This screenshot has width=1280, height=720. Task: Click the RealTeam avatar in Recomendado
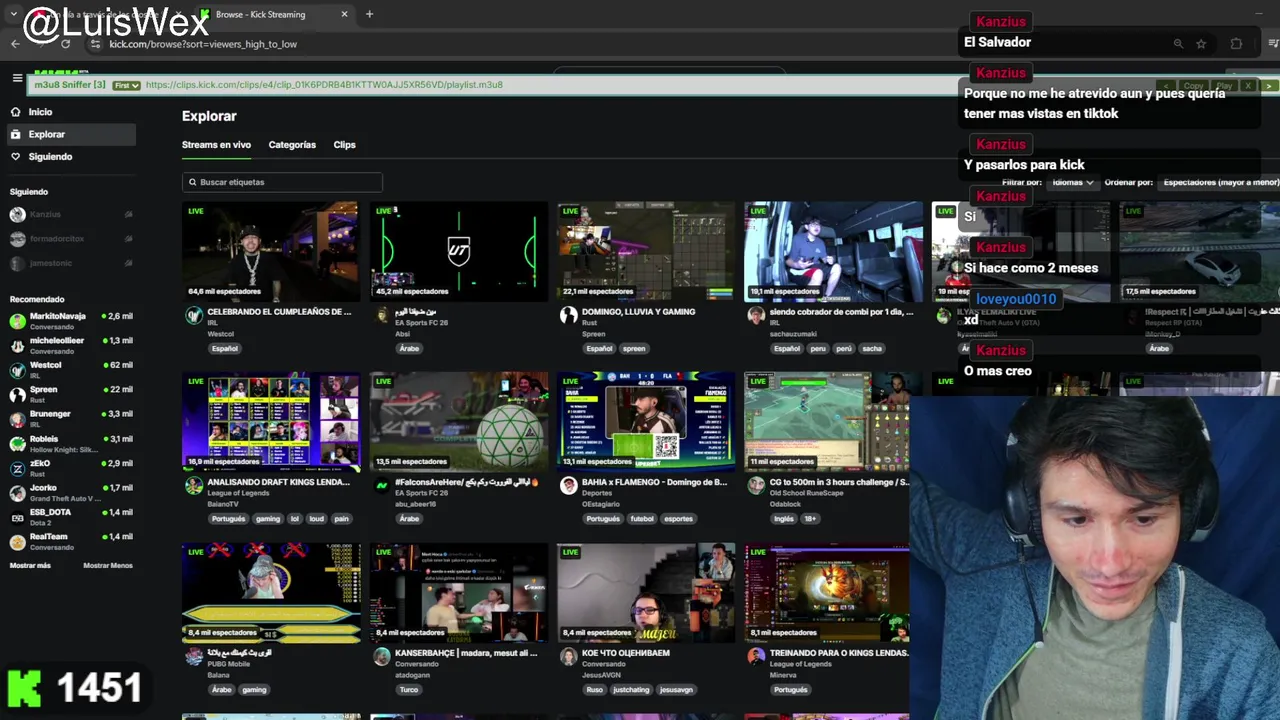[x=17, y=541]
